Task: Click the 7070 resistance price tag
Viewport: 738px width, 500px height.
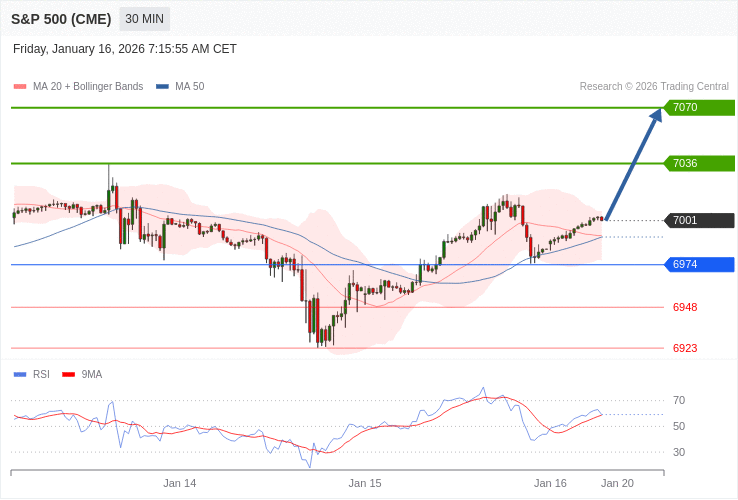Action: point(699,107)
